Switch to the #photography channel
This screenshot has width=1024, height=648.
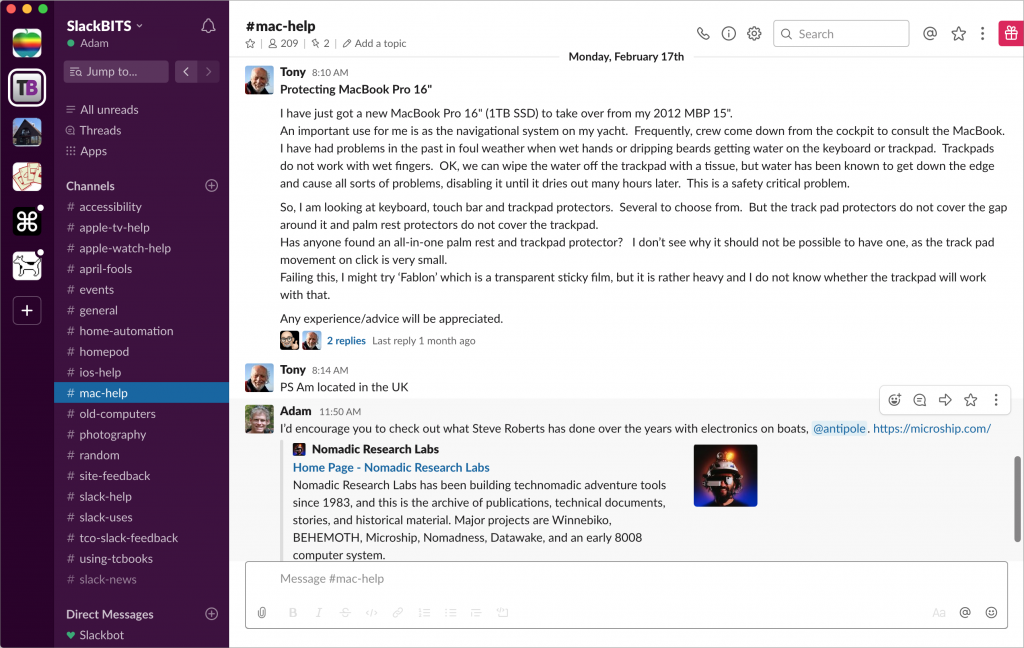tap(113, 434)
